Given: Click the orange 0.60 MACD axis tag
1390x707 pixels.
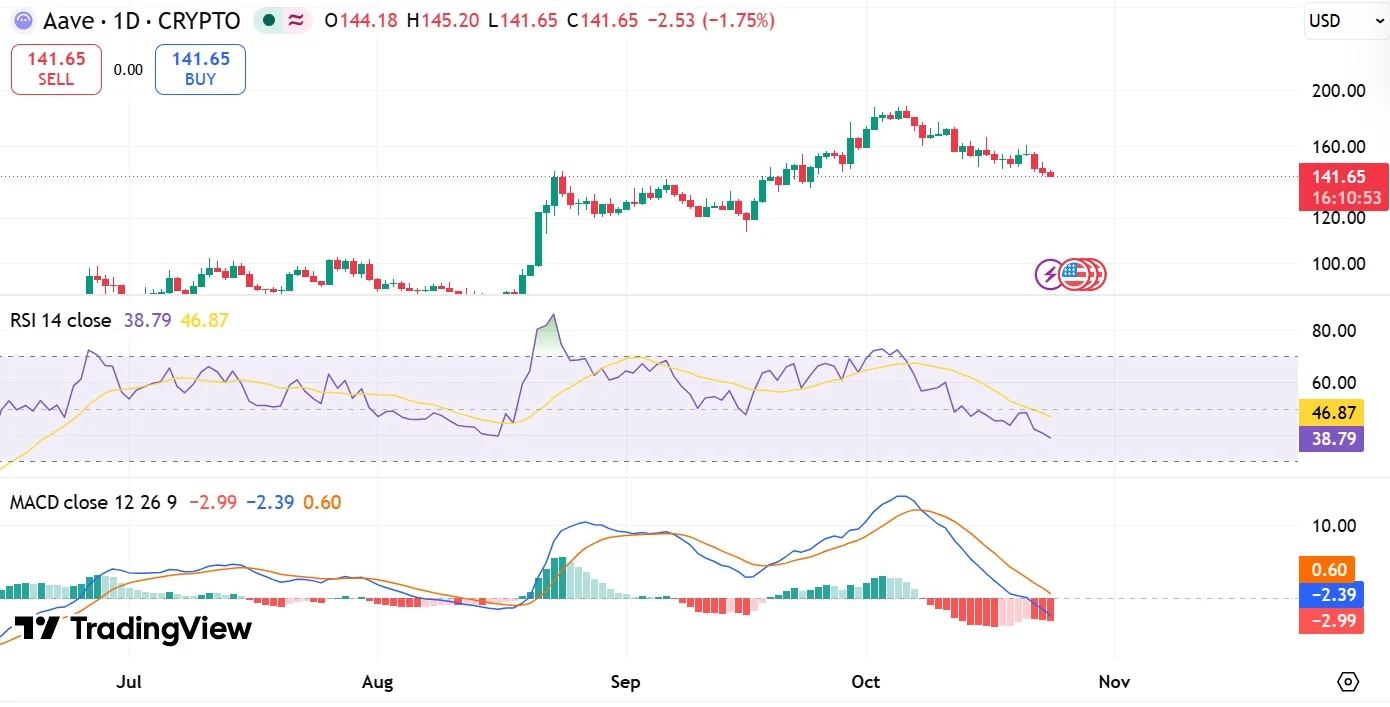Looking at the screenshot, I should pyautogui.click(x=1327, y=570).
